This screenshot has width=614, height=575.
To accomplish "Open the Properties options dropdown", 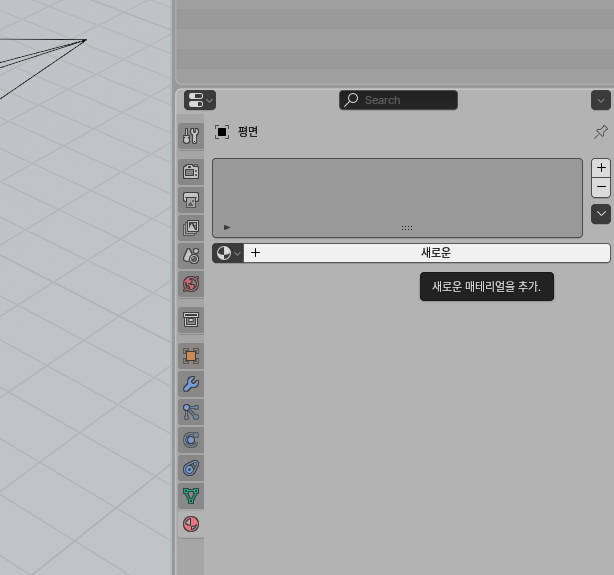I will [x=601, y=100].
